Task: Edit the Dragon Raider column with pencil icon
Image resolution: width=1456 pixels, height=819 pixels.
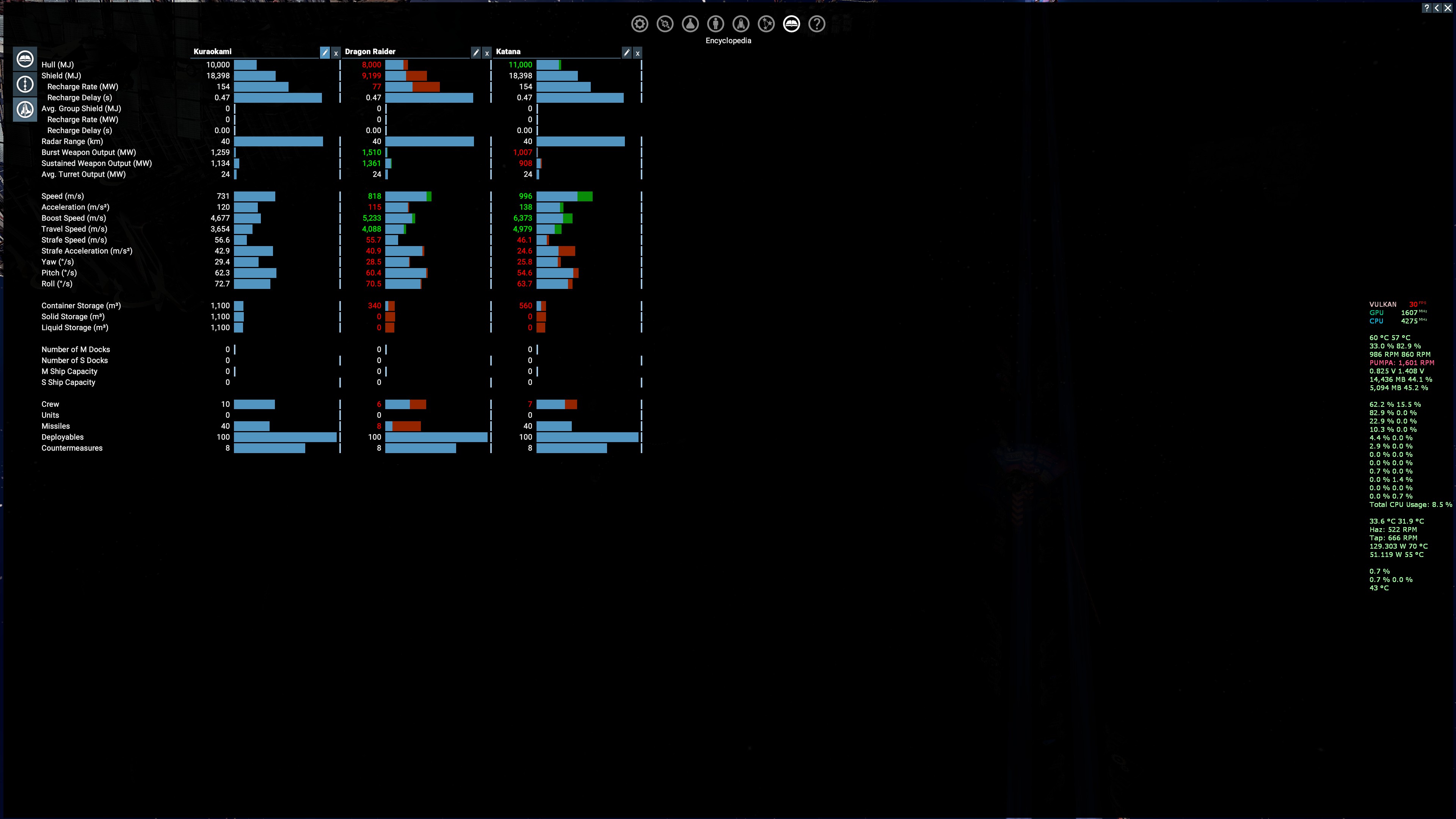Action: pyautogui.click(x=476, y=53)
